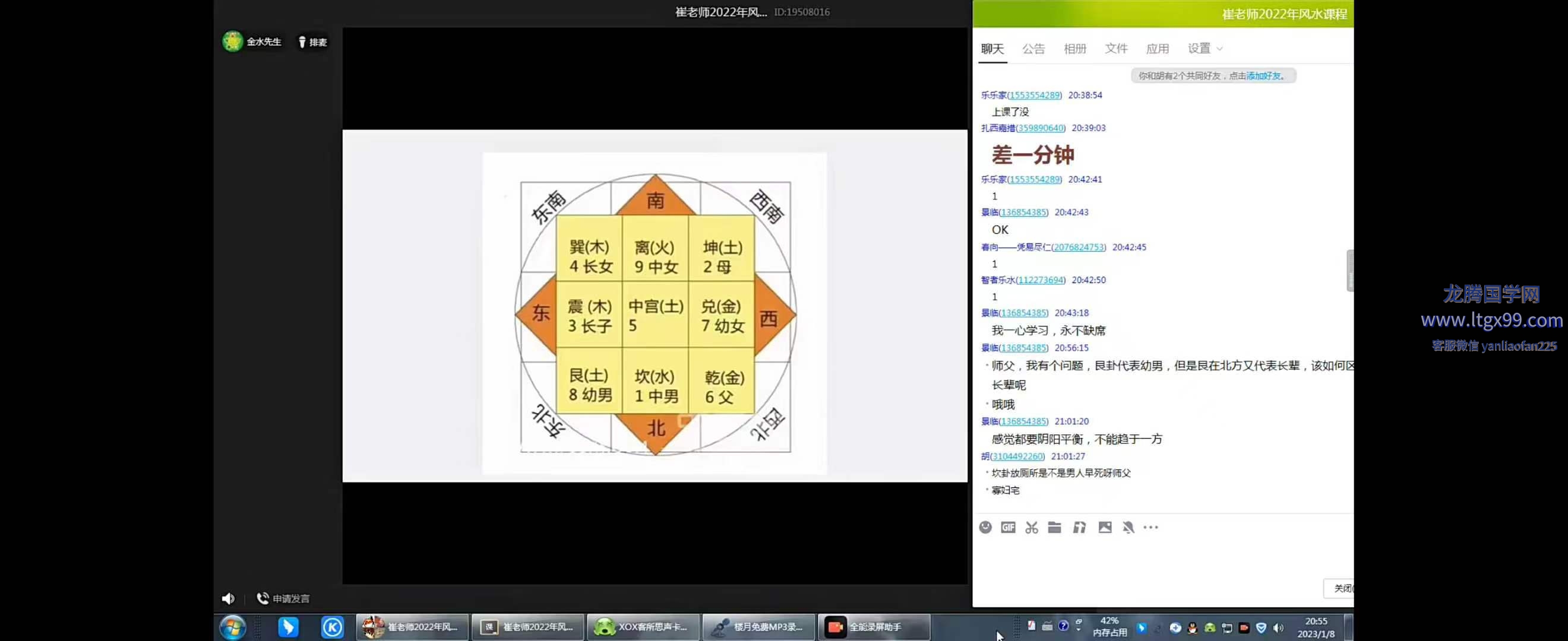Click the send picture icon
1568x641 pixels.
click(1105, 527)
